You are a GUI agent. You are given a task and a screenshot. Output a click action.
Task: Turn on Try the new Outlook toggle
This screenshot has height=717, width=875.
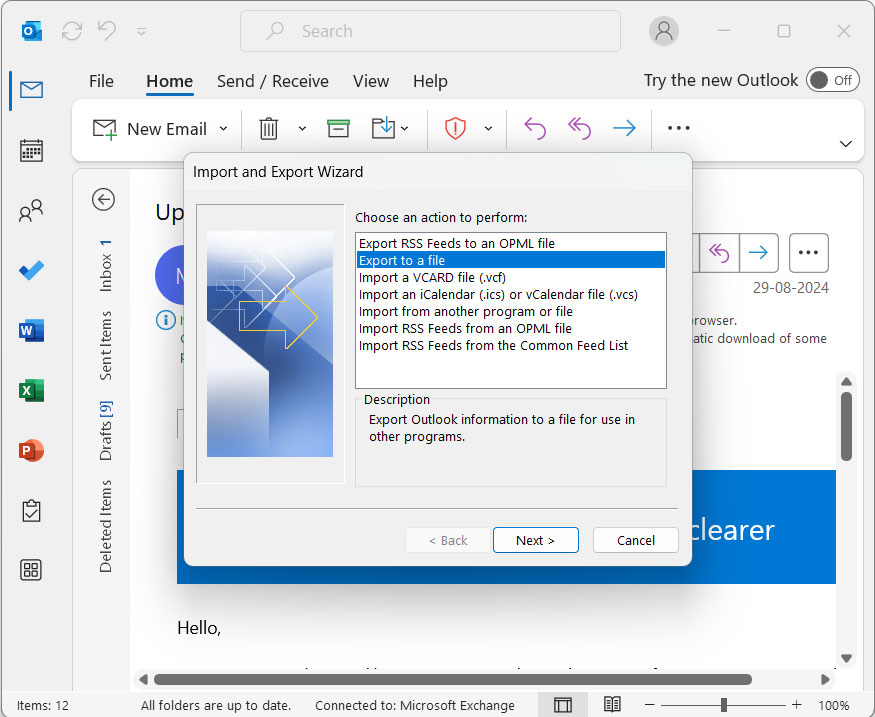833,79
